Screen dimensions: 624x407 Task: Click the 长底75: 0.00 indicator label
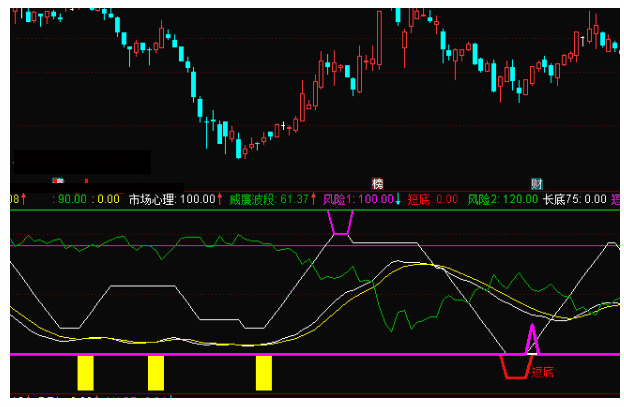575,199
